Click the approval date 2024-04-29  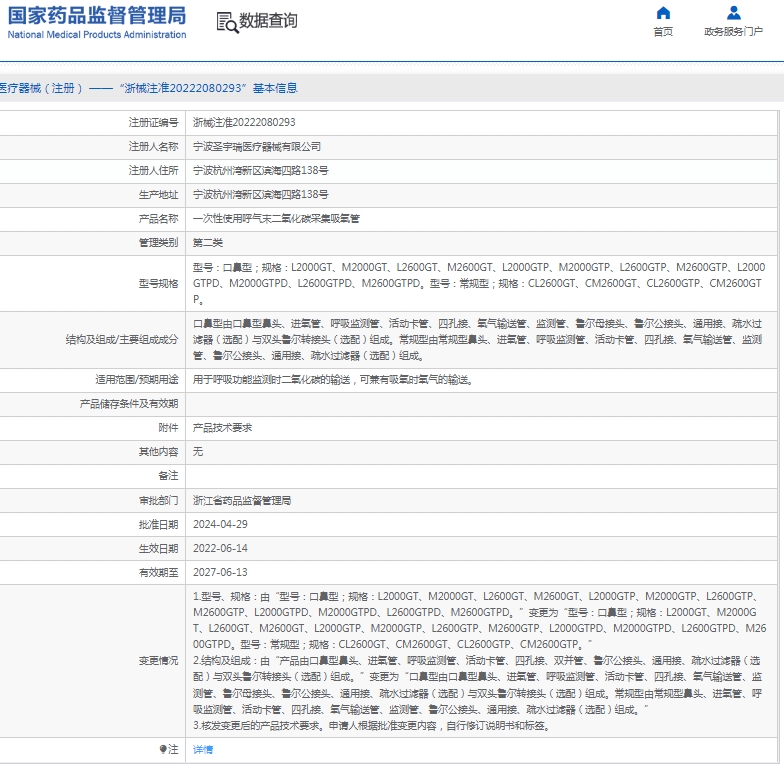point(220,524)
